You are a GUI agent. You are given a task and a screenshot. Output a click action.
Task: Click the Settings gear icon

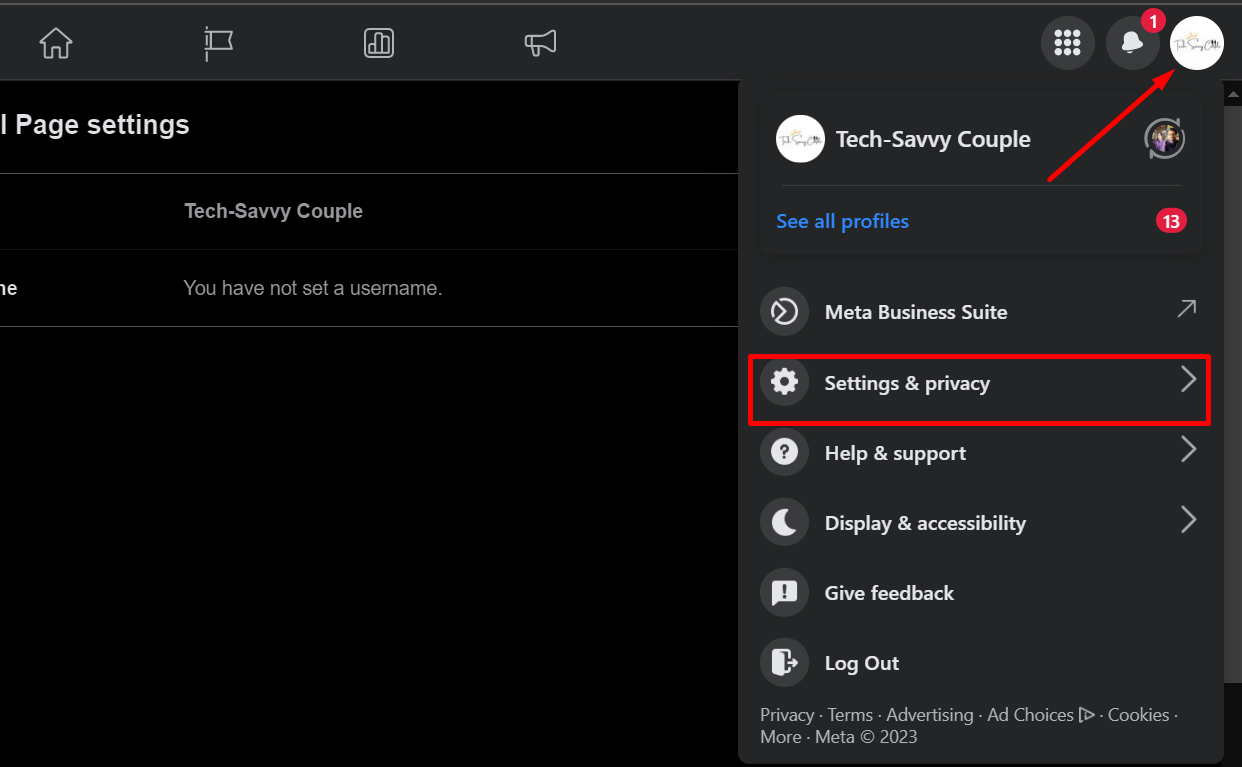784,381
